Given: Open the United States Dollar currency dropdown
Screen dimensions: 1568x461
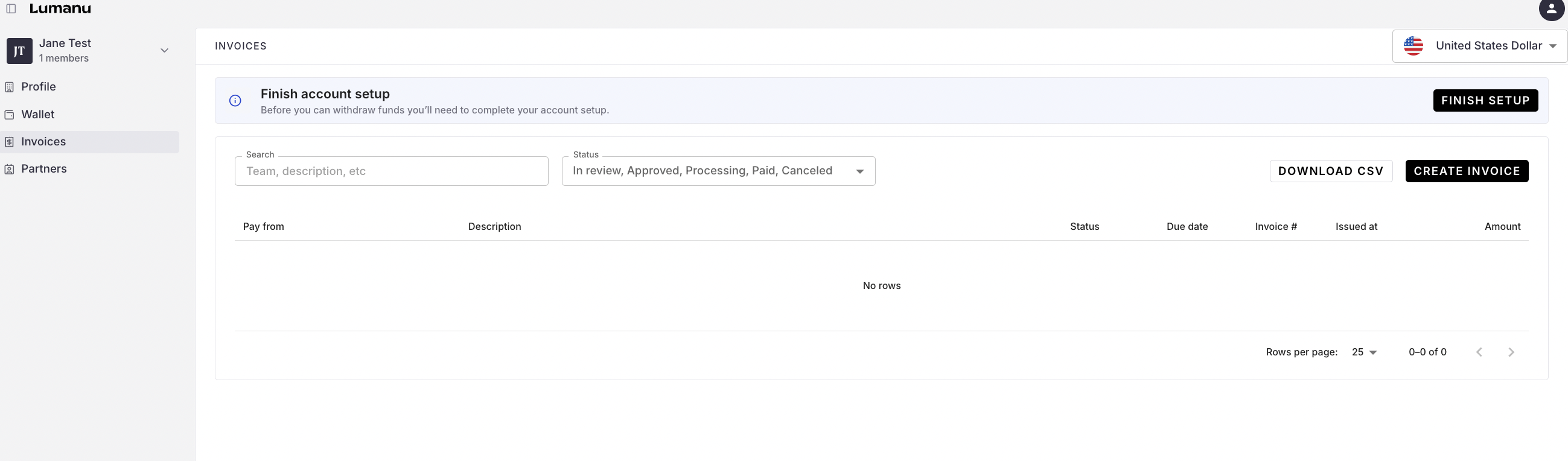Looking at the screenshot, I should tap(1488, 46).
